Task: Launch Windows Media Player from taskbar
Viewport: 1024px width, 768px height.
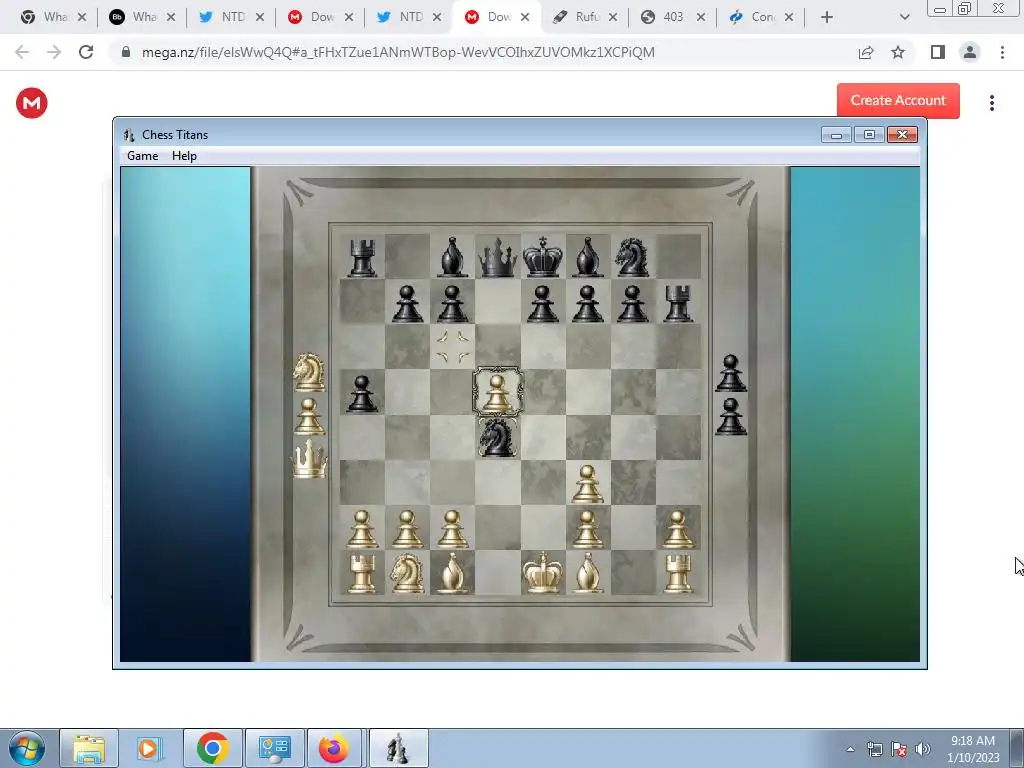Action: point(148,748)
